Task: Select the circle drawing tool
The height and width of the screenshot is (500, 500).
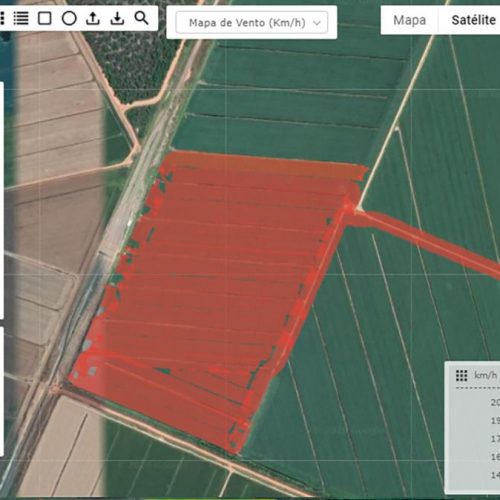Action: (69, 18)
